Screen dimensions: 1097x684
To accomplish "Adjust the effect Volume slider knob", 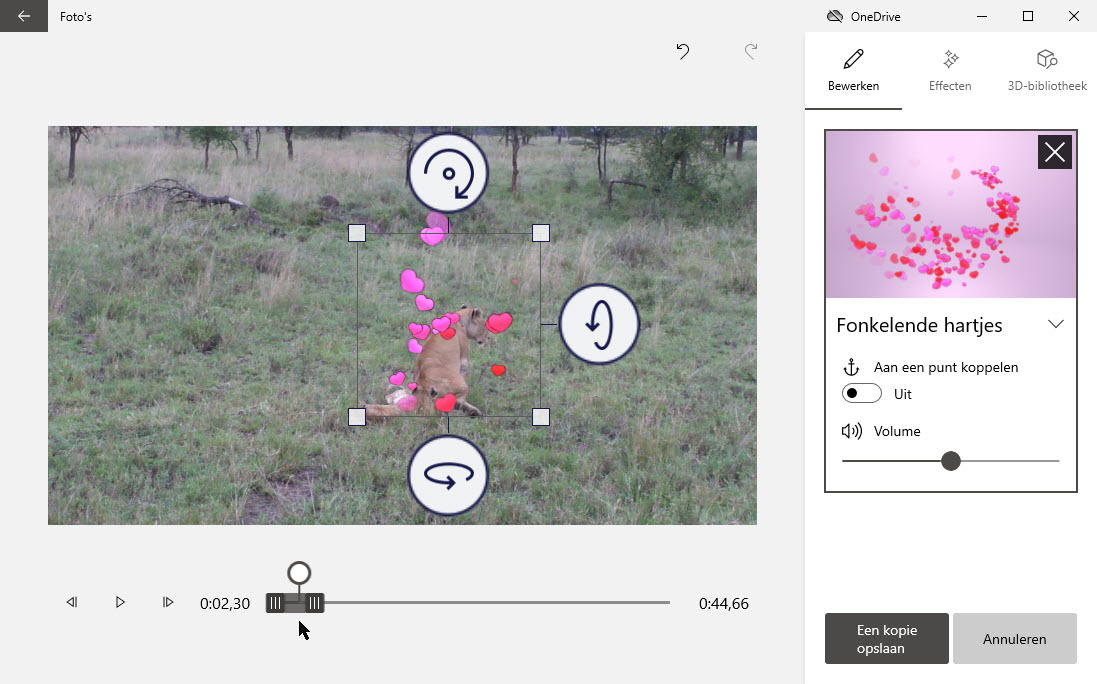I will coord(951,461).
